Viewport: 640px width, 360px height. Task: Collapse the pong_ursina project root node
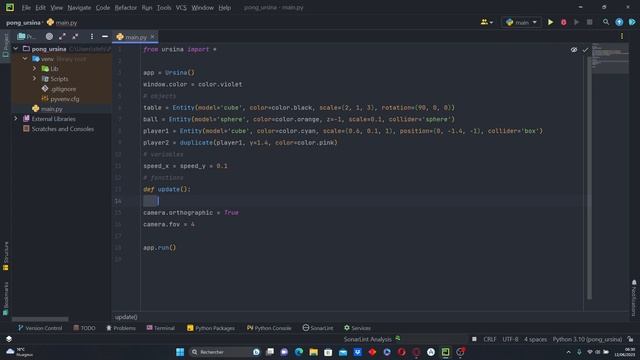[x=16, y=49]
